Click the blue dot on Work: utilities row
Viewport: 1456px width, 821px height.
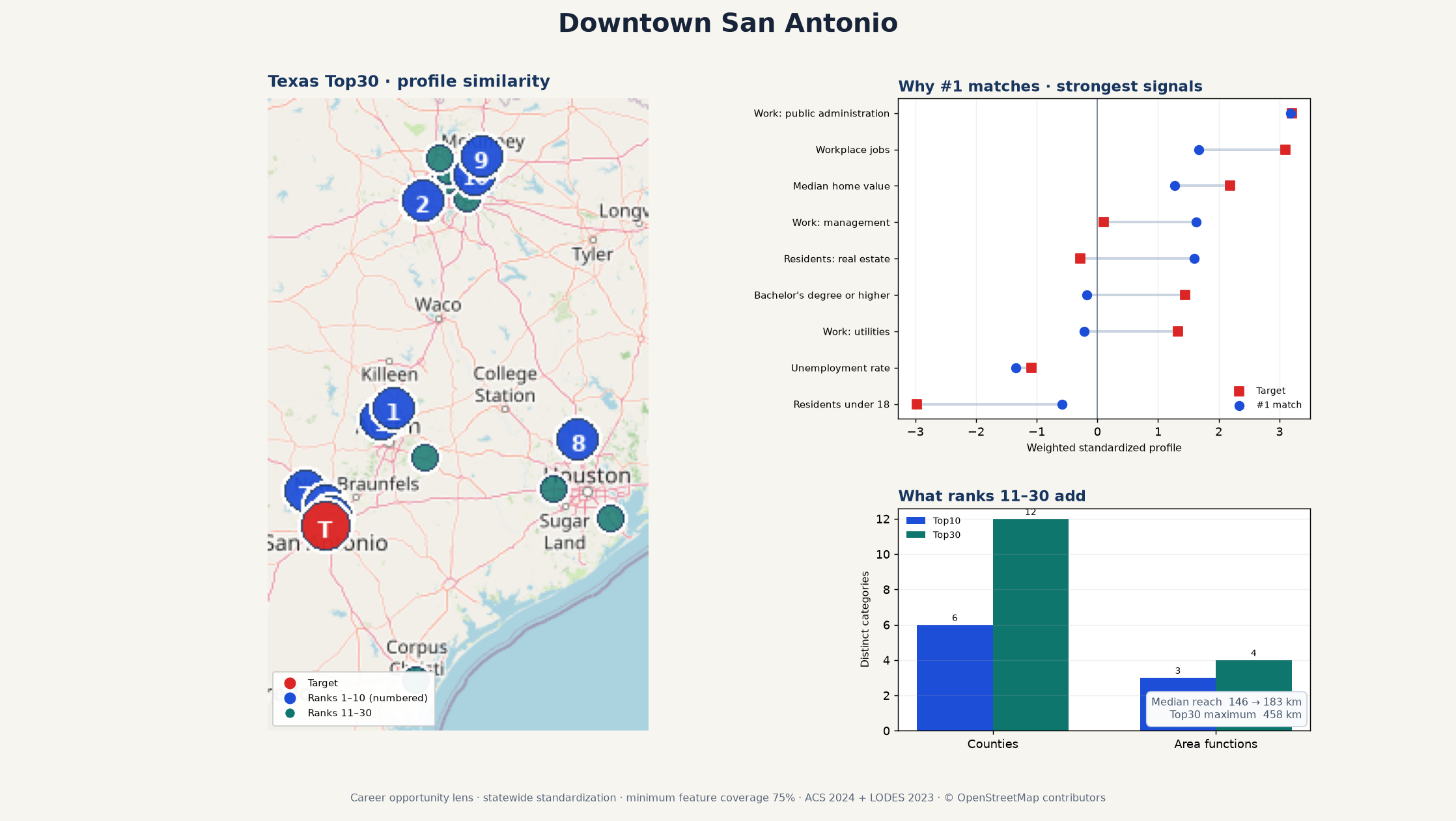click(x=1084, y=332)
